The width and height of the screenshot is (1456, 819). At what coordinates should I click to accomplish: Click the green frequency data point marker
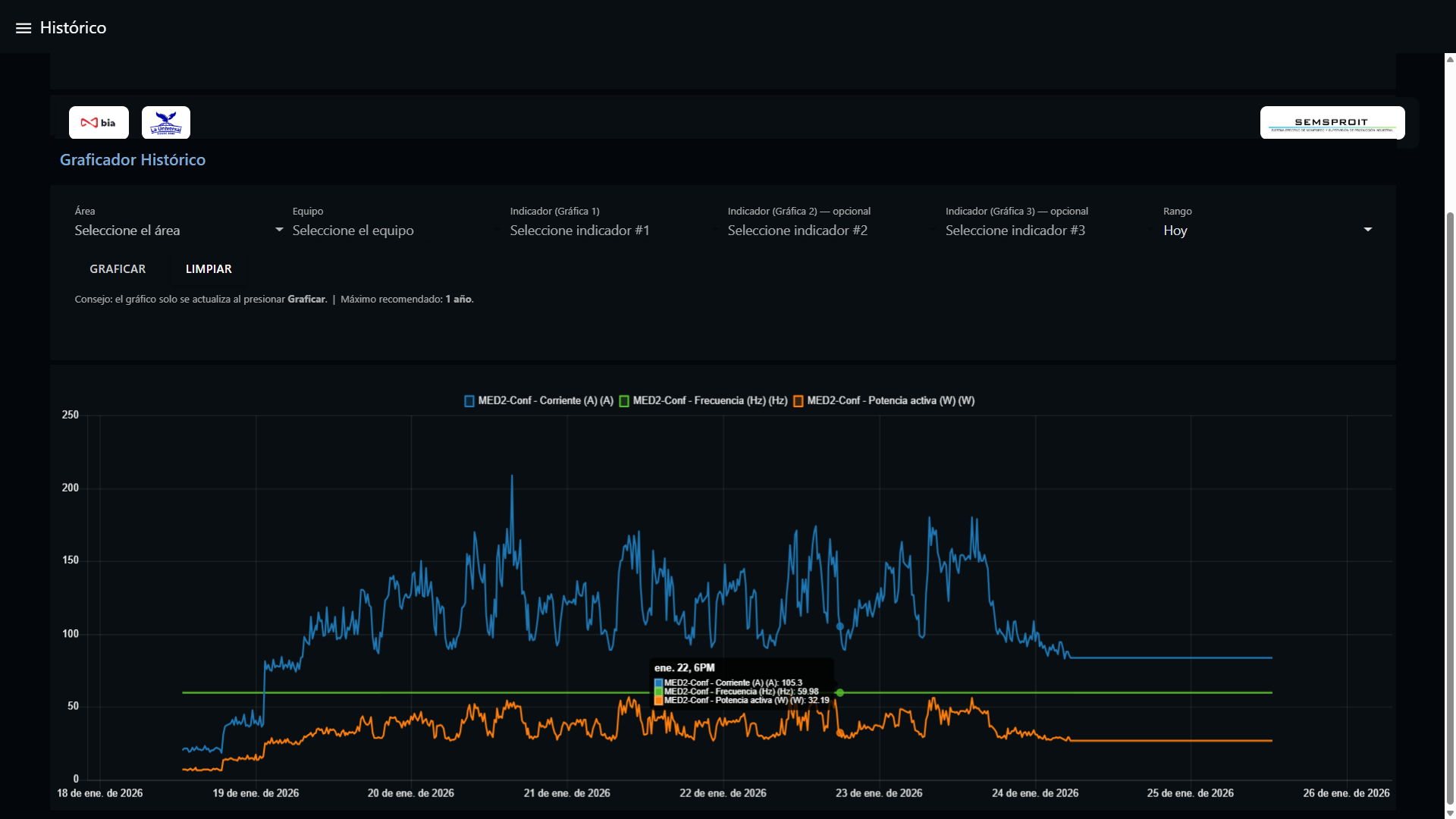[839, 693]
